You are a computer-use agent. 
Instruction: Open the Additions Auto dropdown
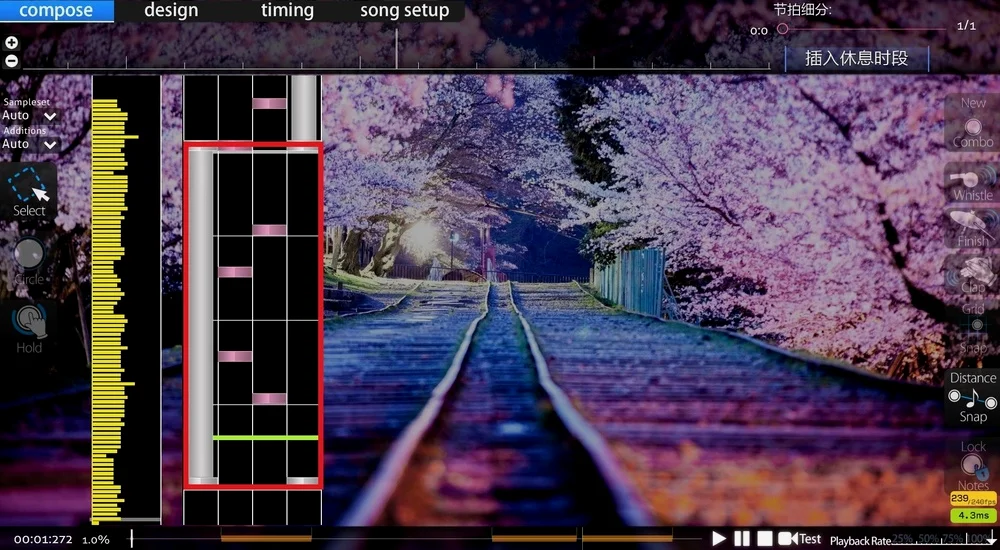pyautogui.click(x=29, y=144)
